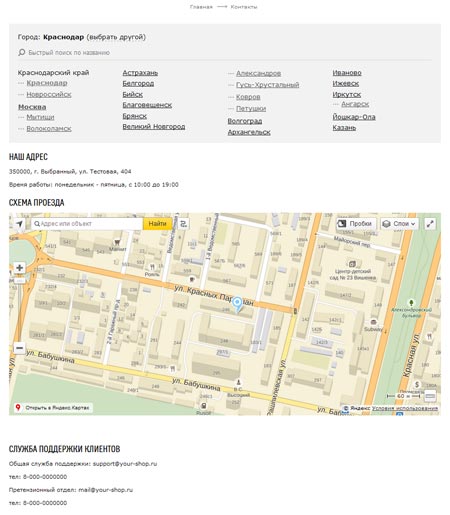Click the geolocation arrow icon on map

click(x=19, y=224)
